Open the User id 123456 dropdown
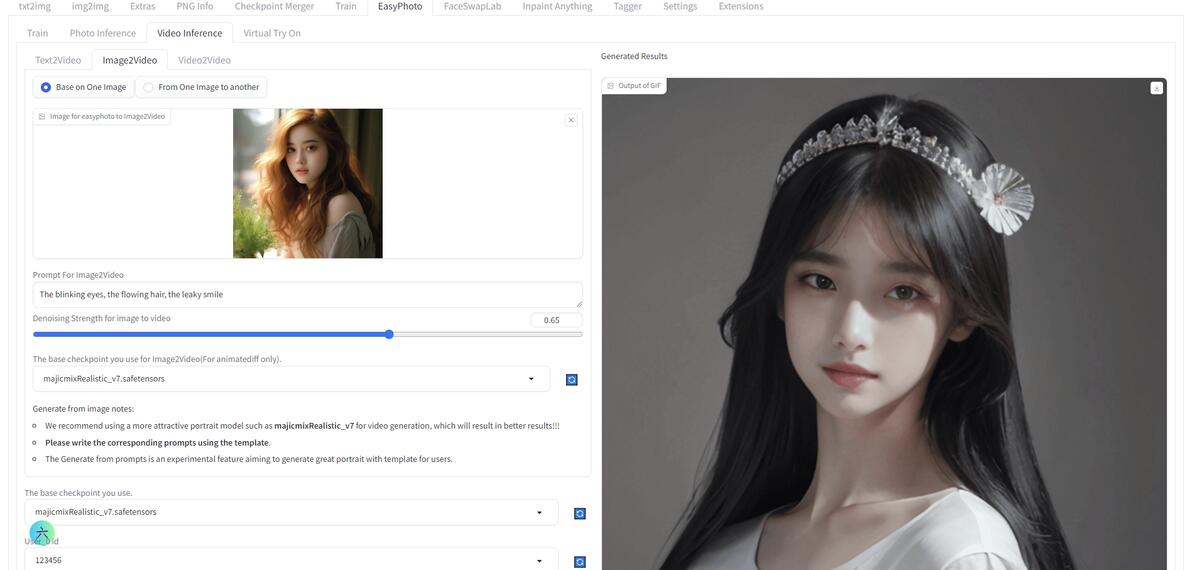The width and height of the screenshot is (1192, 570). 291,560
